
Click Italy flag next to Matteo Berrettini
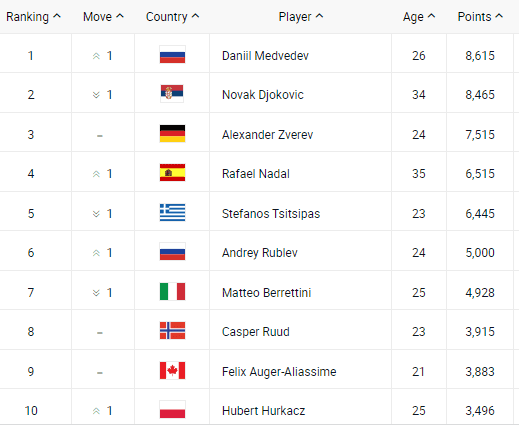tap(172, 292)
